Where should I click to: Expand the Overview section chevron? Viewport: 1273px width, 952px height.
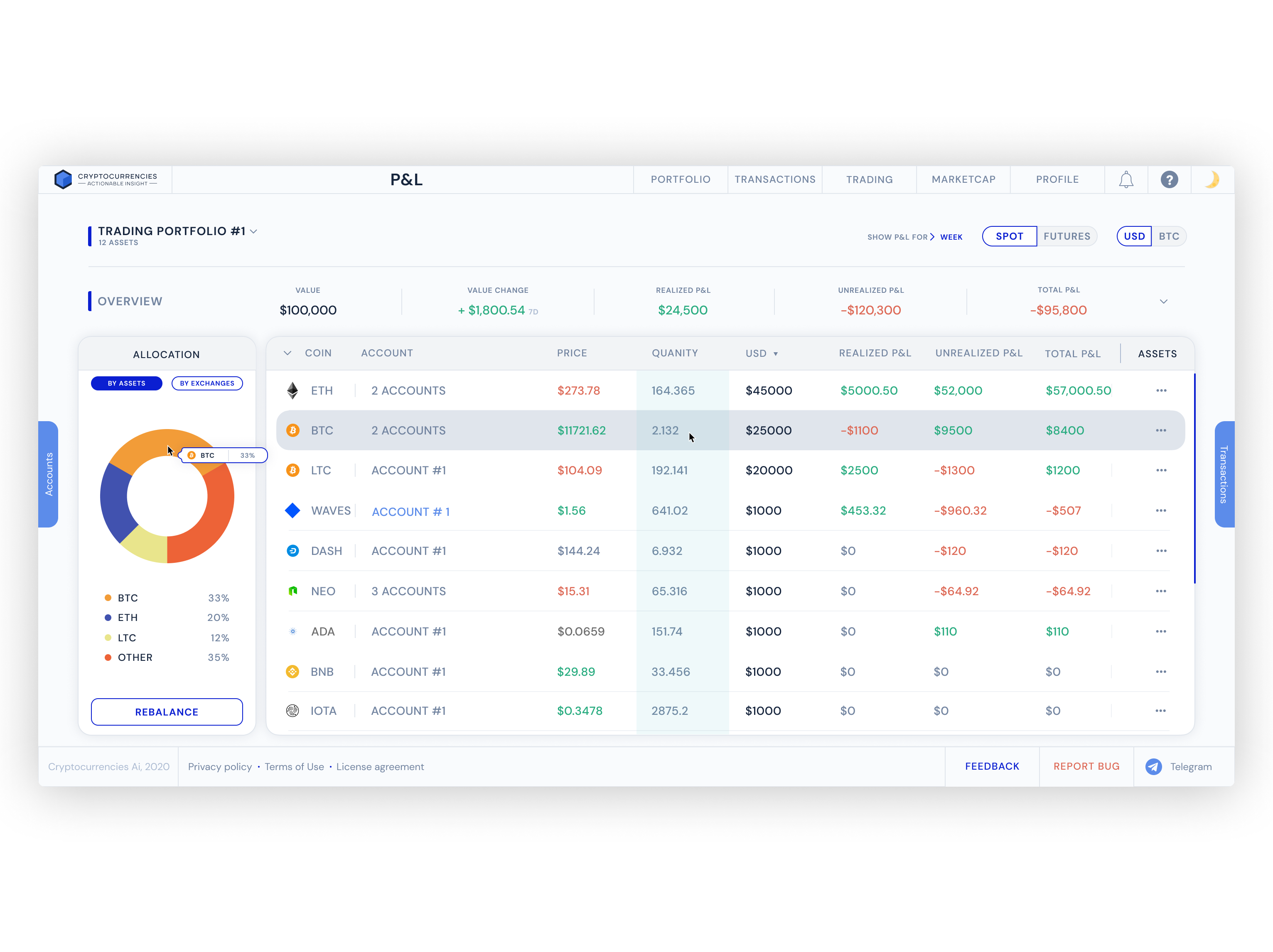tap(1163, 302)
